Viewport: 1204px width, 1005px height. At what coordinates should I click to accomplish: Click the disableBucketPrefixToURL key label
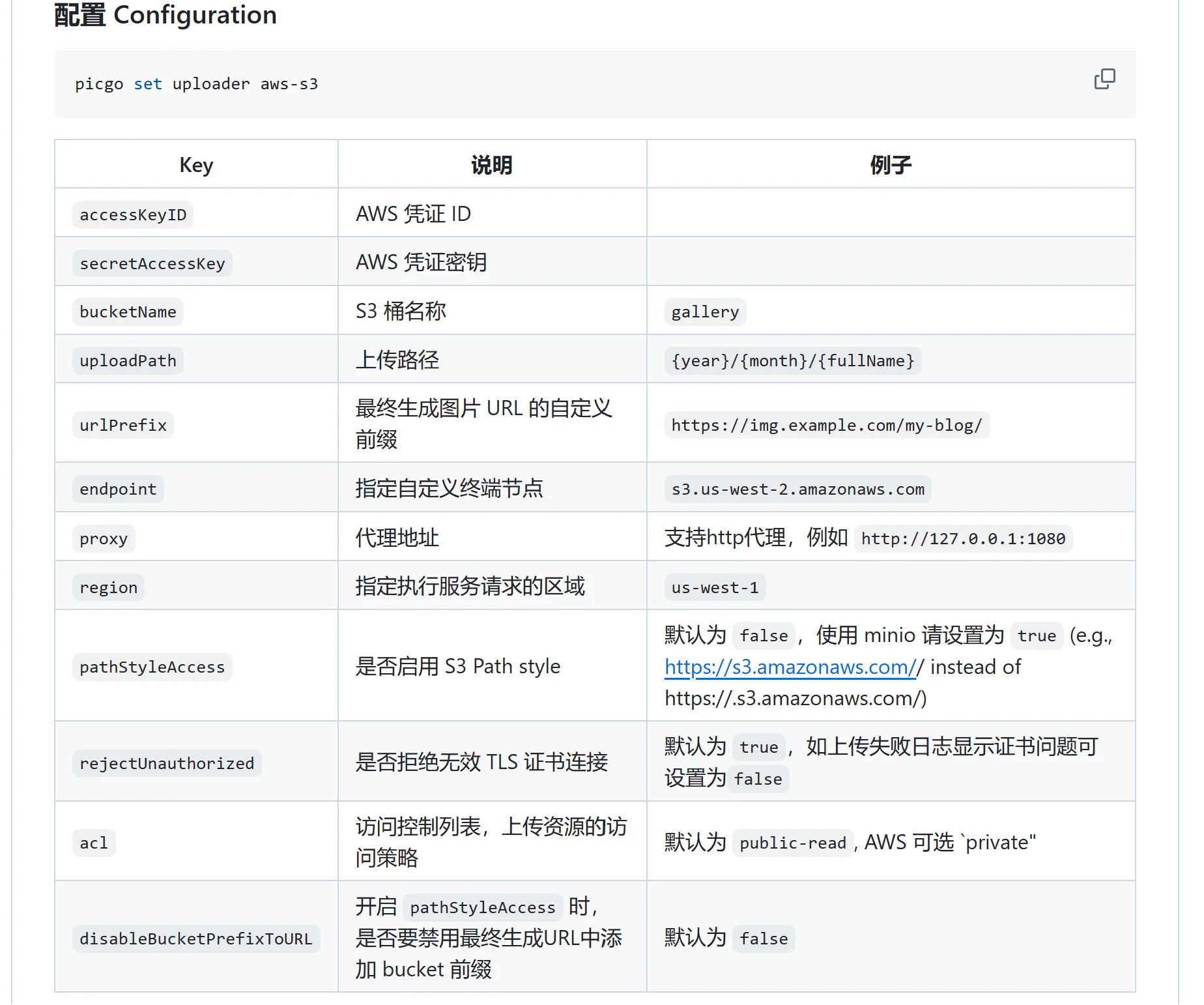pos(195,939)
